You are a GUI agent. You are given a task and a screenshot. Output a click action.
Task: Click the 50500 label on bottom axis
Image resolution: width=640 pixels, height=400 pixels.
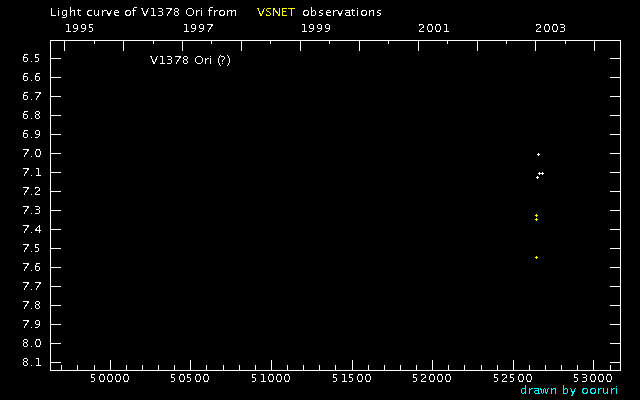190,378
